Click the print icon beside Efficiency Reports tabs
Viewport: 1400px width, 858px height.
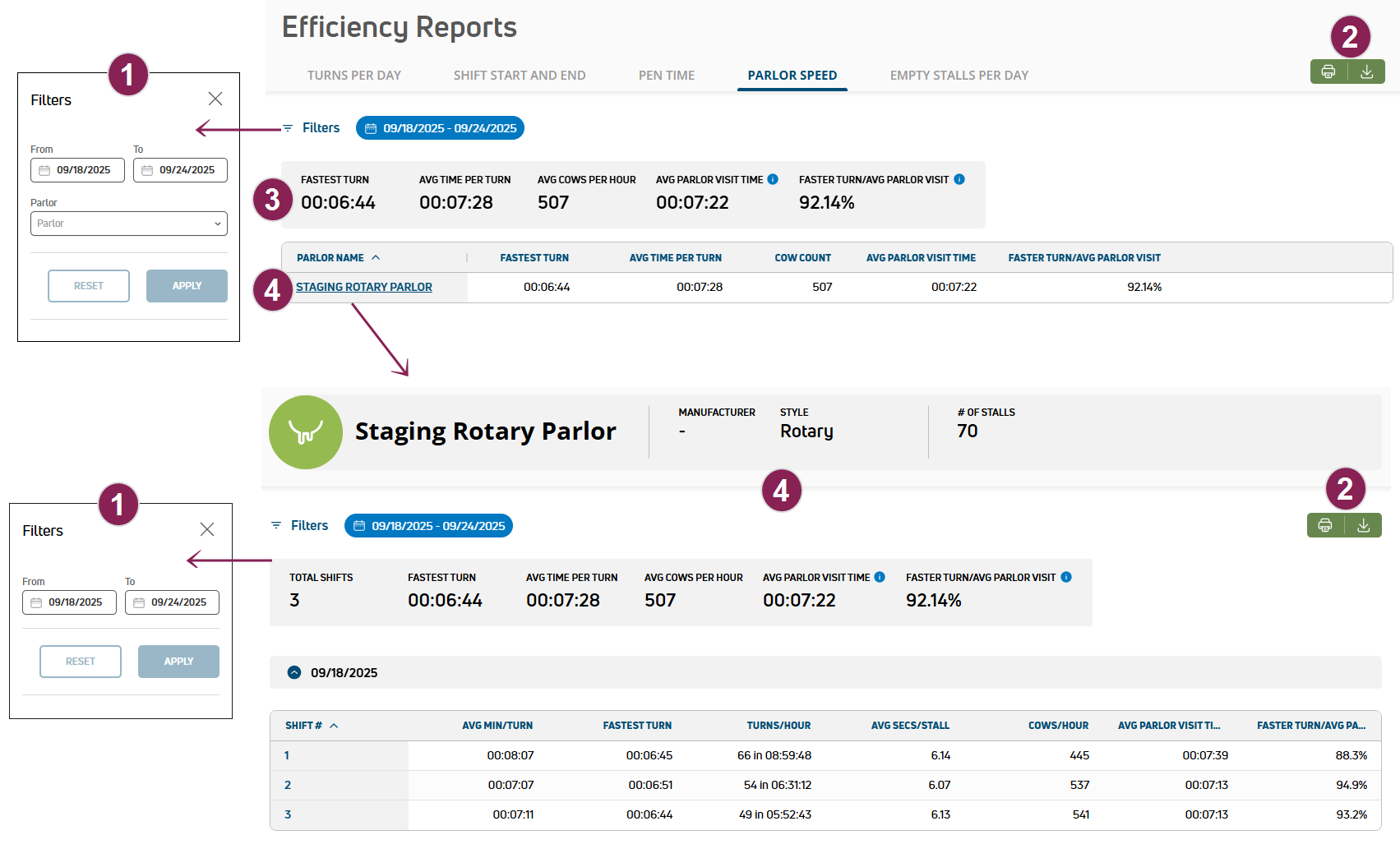(1328, 72)
